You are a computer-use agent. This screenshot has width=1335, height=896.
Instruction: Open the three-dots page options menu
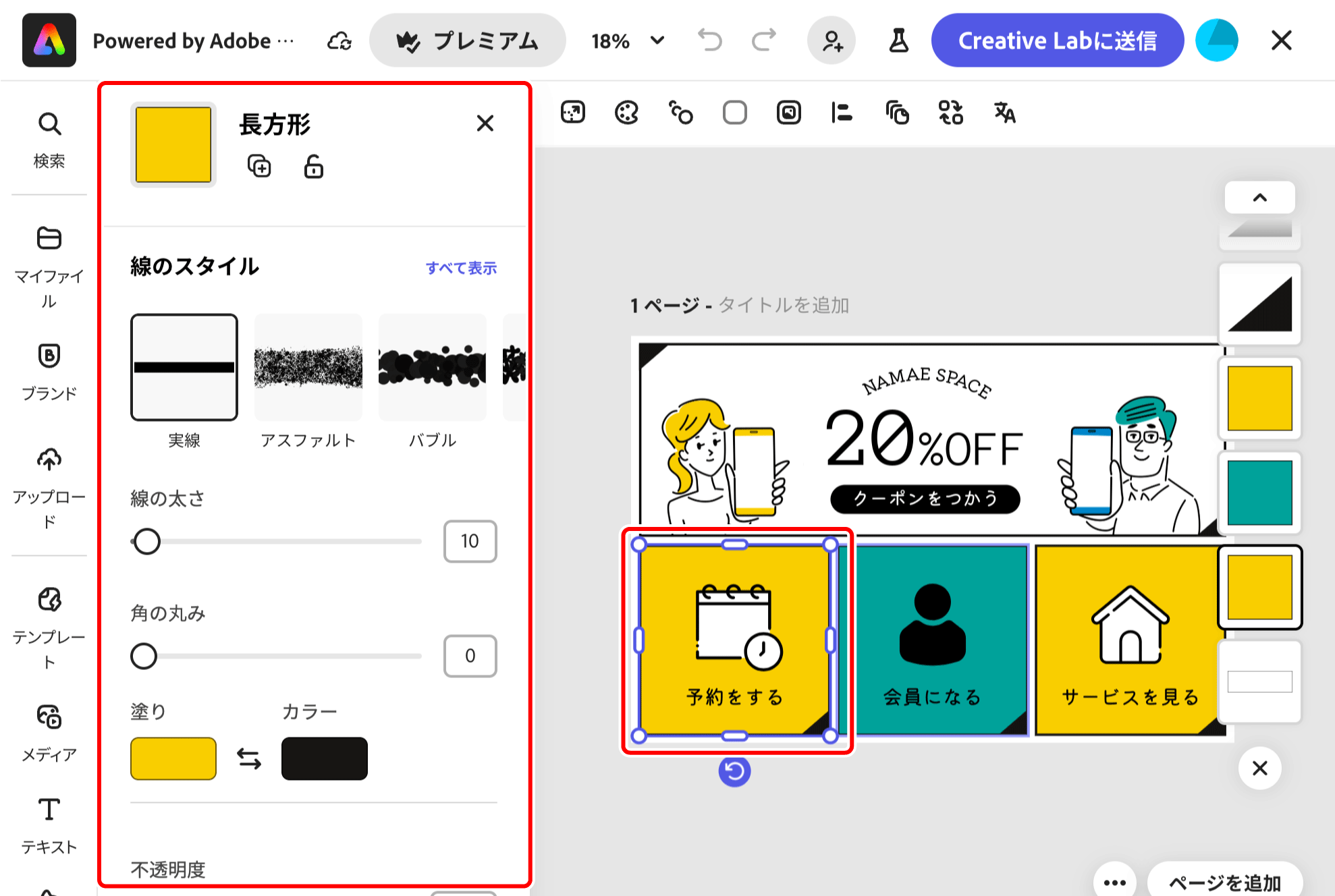pos(1114,882)
